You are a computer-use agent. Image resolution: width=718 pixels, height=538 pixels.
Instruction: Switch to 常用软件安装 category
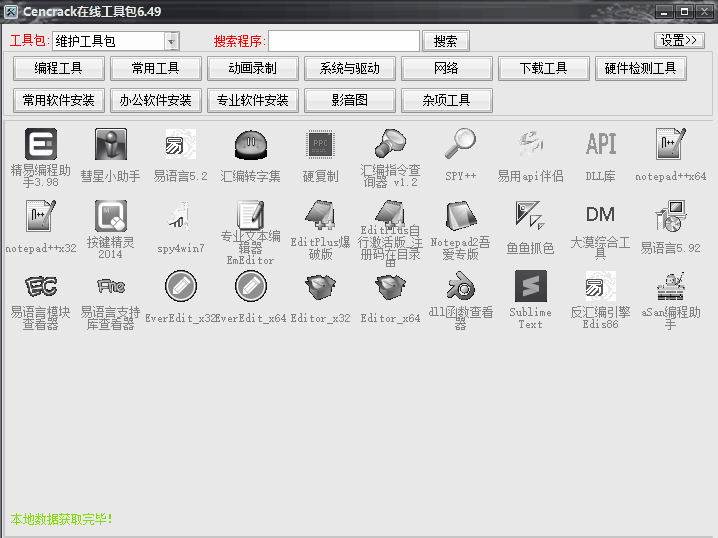59,100
